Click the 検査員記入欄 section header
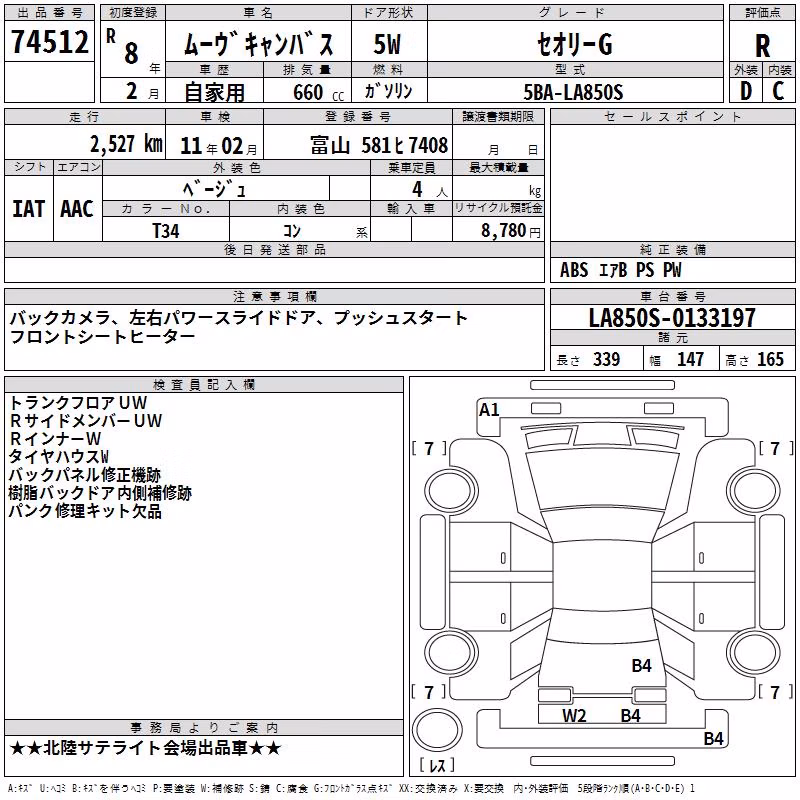This screenshot has height=800, width=800. click(x=204, y=385)
